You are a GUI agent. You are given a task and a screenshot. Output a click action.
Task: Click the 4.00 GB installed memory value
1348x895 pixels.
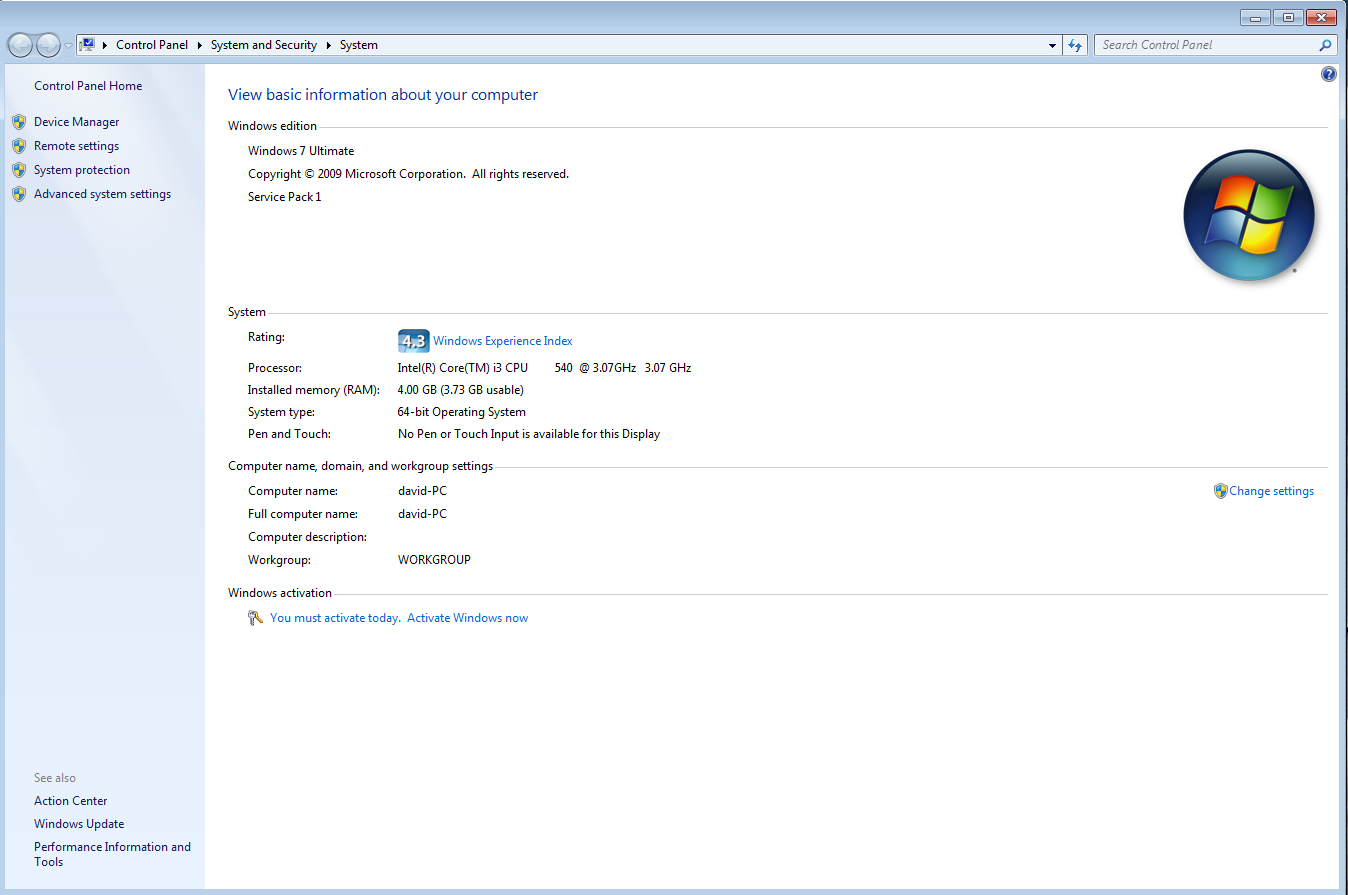pyautogui.click(x=461, y=390)
